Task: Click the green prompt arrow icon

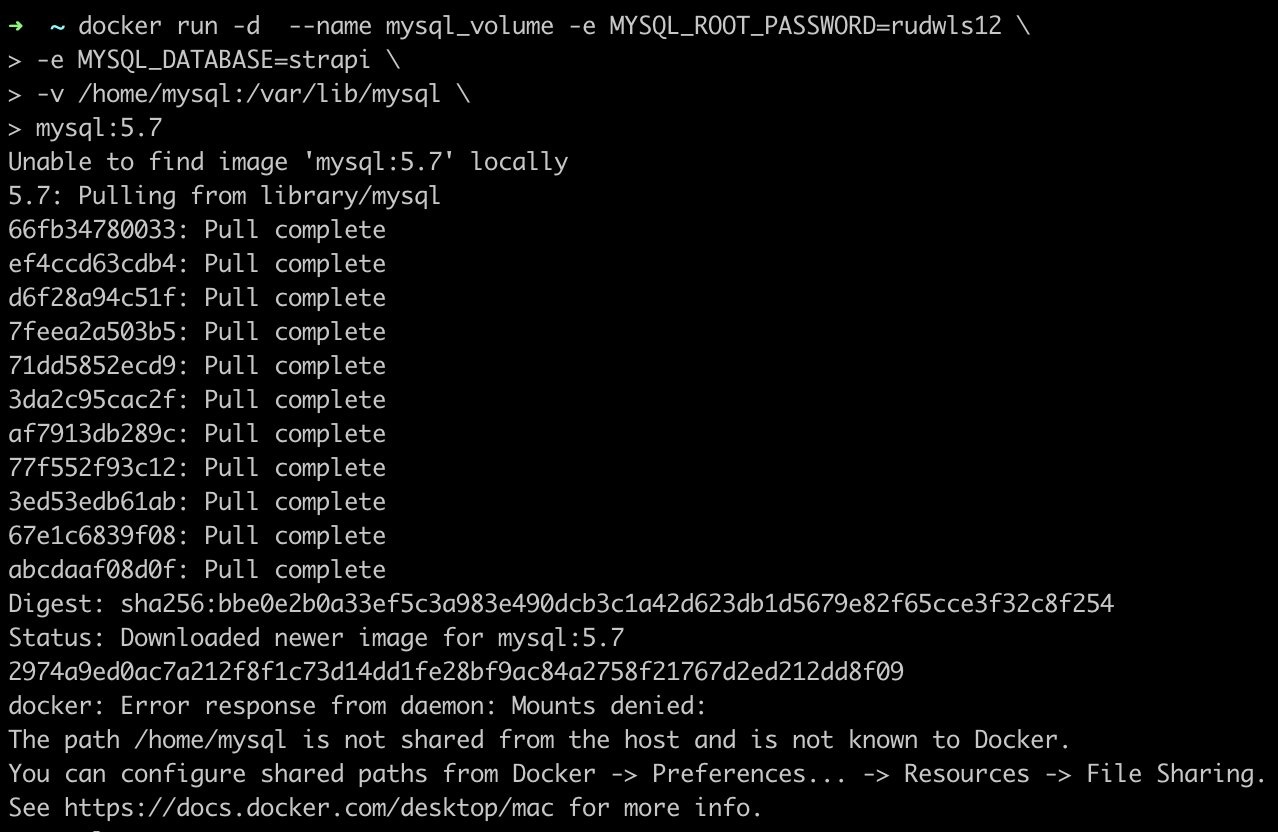Action: (15, 26)
